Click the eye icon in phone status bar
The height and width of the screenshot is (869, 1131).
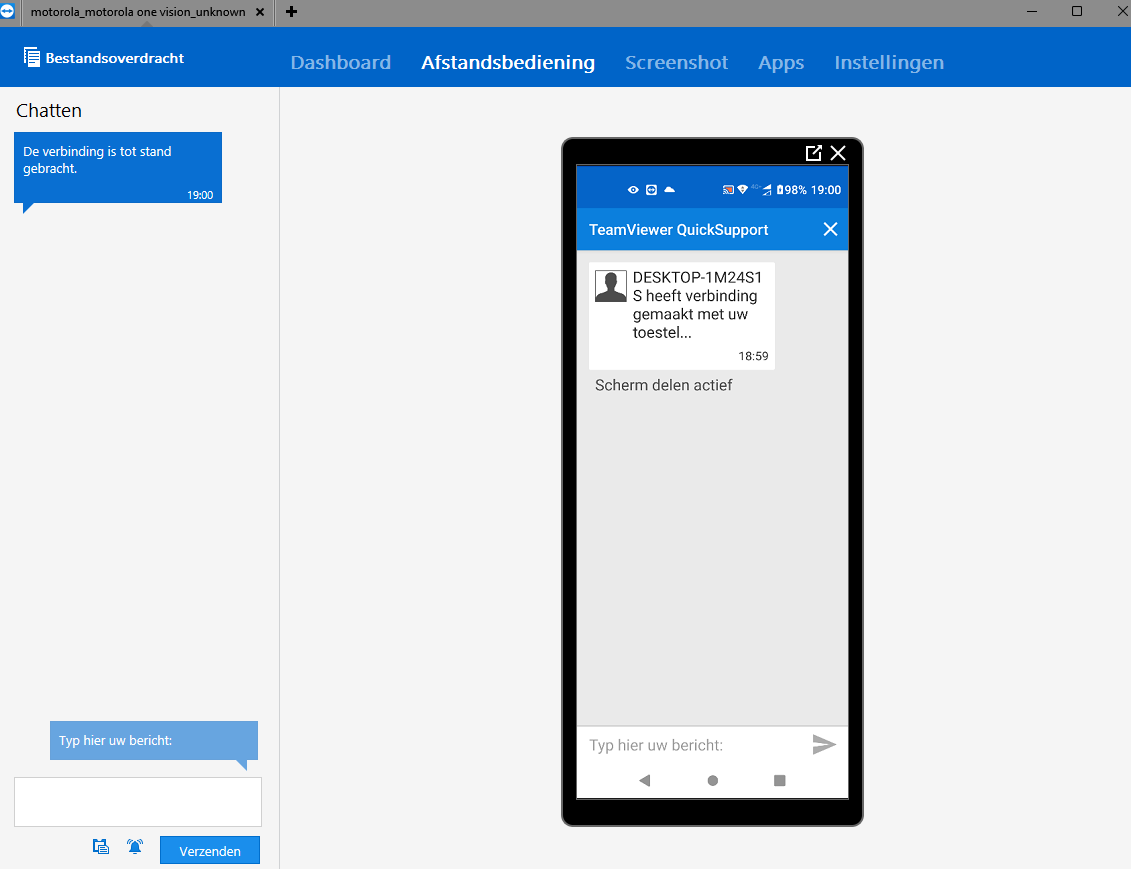(x=633, y=190)
